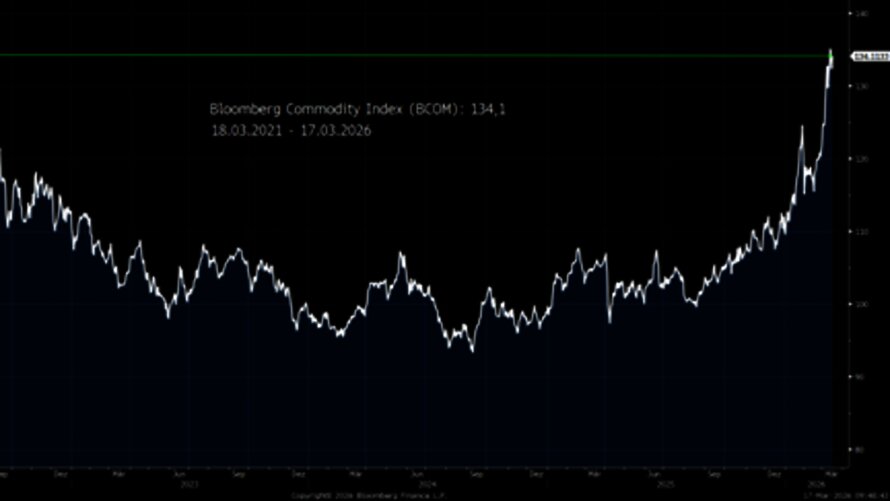Click the 140 y-axis label
The height and width of the screenshot is (501, 890).
(x=859, y=14)
